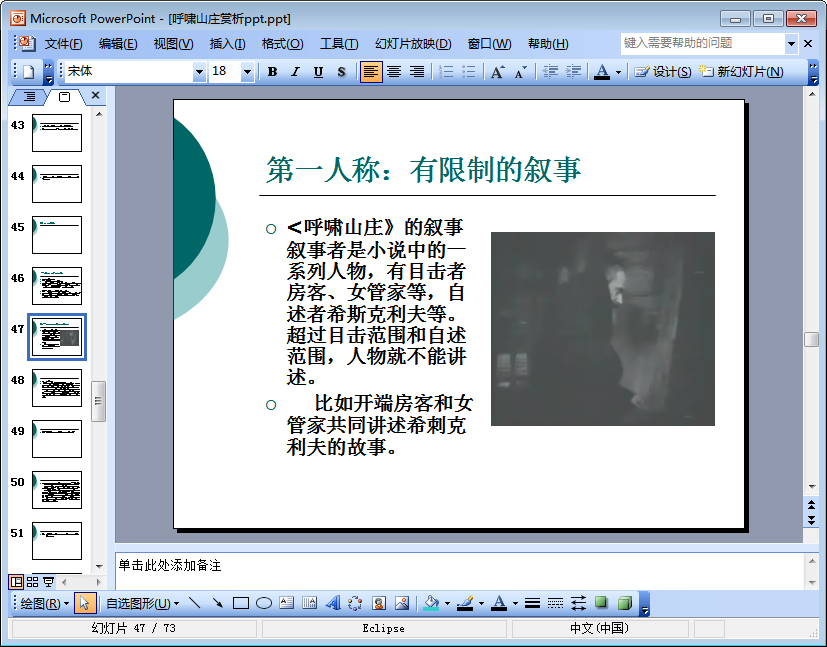Apply fill color bucket
The image size is (827, 647).
pos(431,603)
